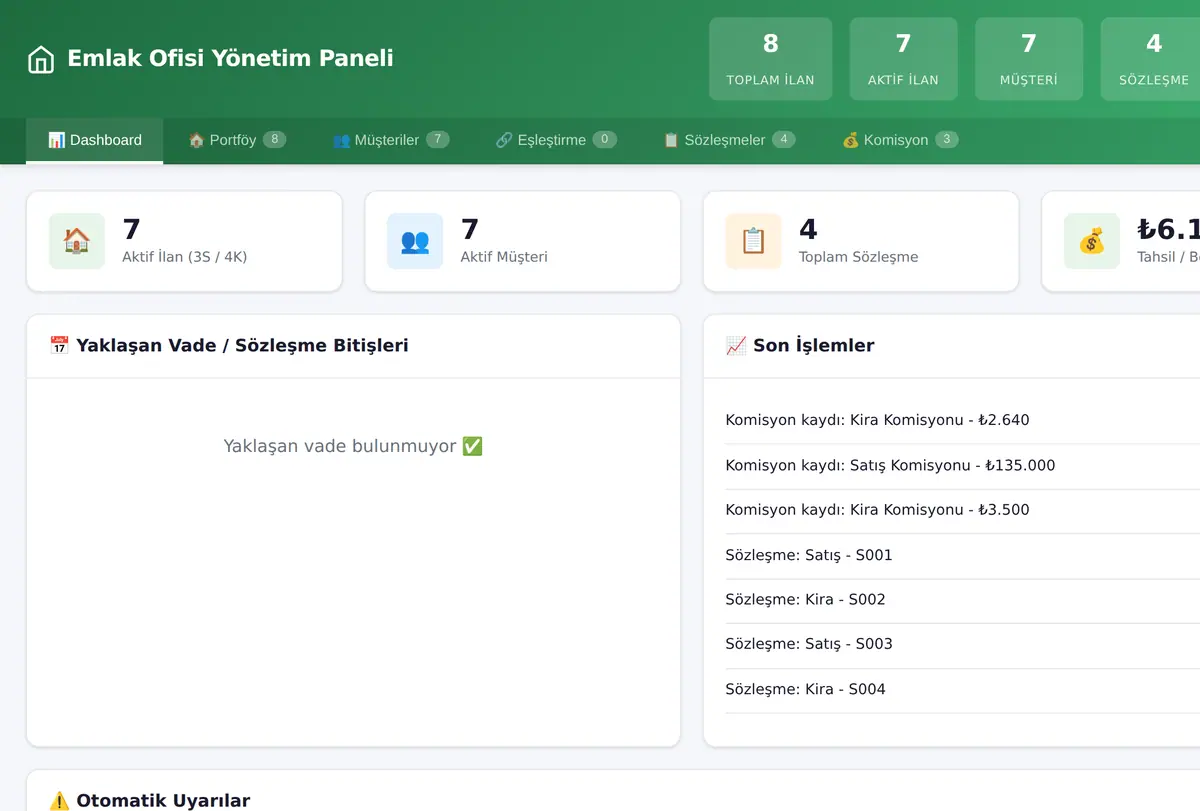Viewport: 1200px width, 811px height.
Task: Click the Sözleşme: Satış - S003 row
Action: [962, 644]
